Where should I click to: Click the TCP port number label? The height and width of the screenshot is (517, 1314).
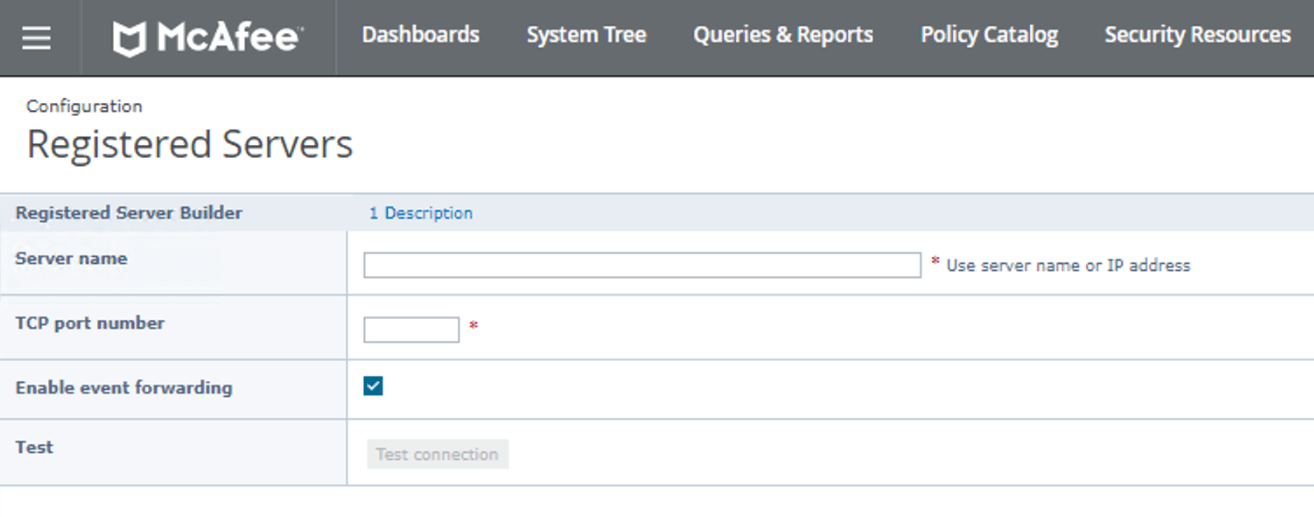tap(90, 324)
